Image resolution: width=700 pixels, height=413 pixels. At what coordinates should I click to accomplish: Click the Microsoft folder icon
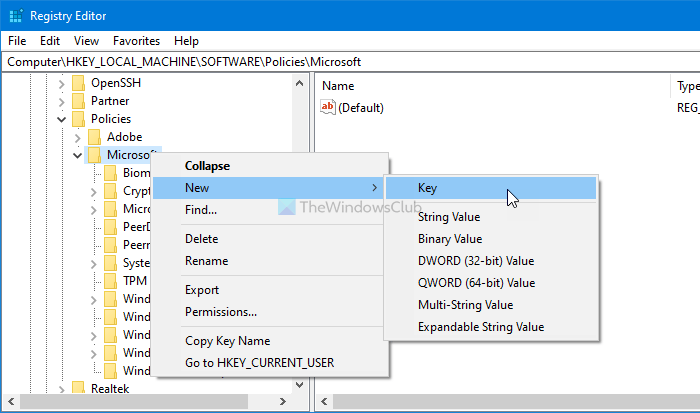(x=94, y=155)
